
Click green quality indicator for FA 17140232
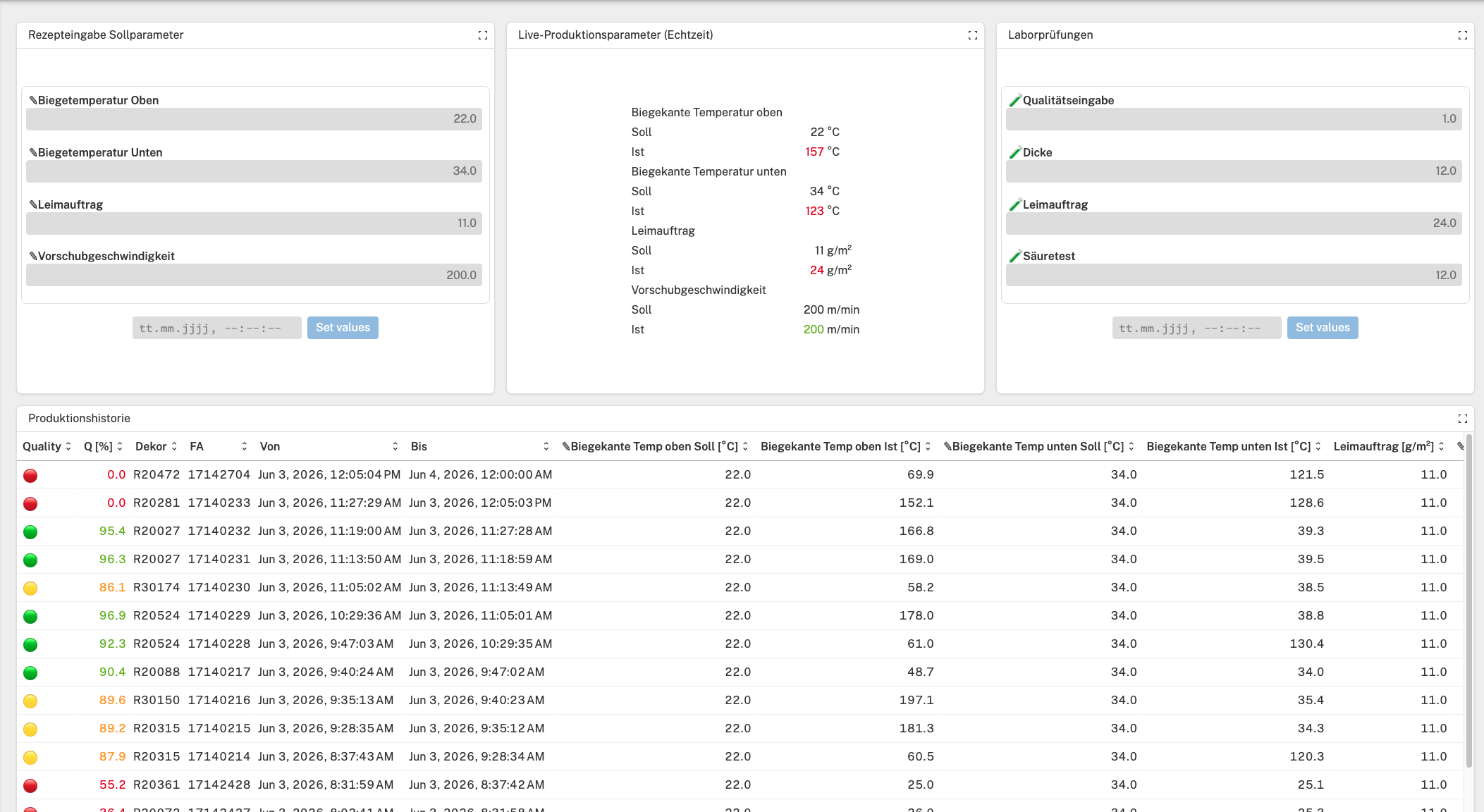(x=30, y=532)
